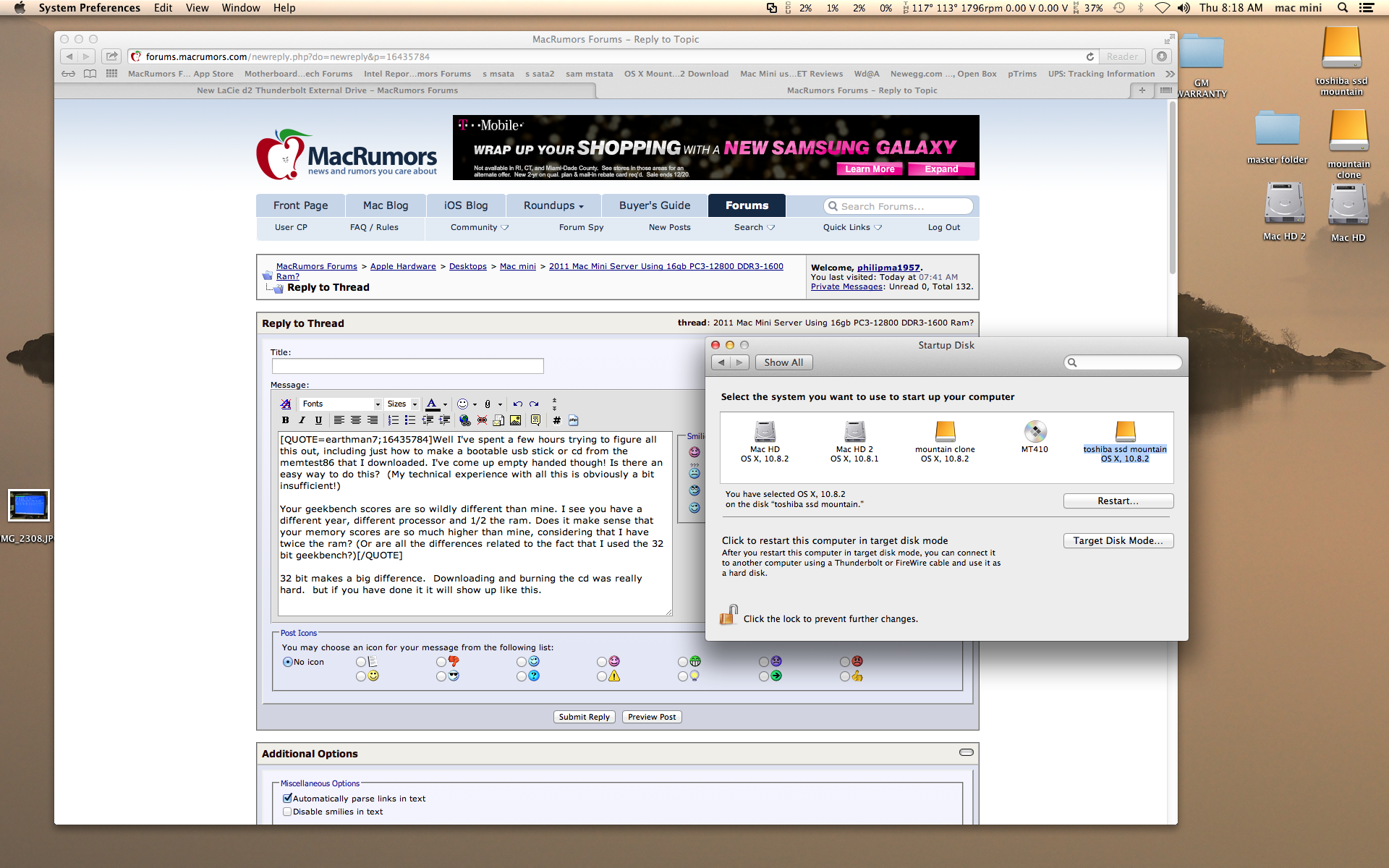Image resolution: width=1389 pixels, height=868 pixels.
Task: Click the lock to prevent changes
Action: (x=729, y=615)
